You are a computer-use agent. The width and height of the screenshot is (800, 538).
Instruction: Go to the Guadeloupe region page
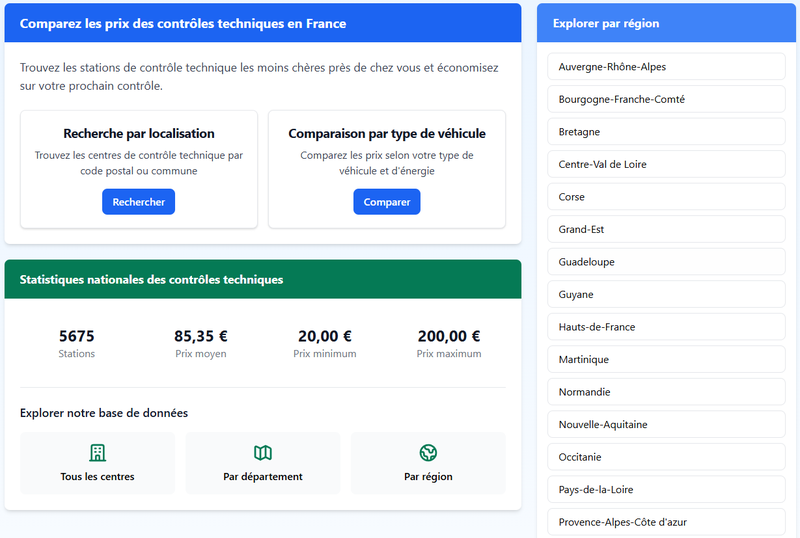pos(666,262)
